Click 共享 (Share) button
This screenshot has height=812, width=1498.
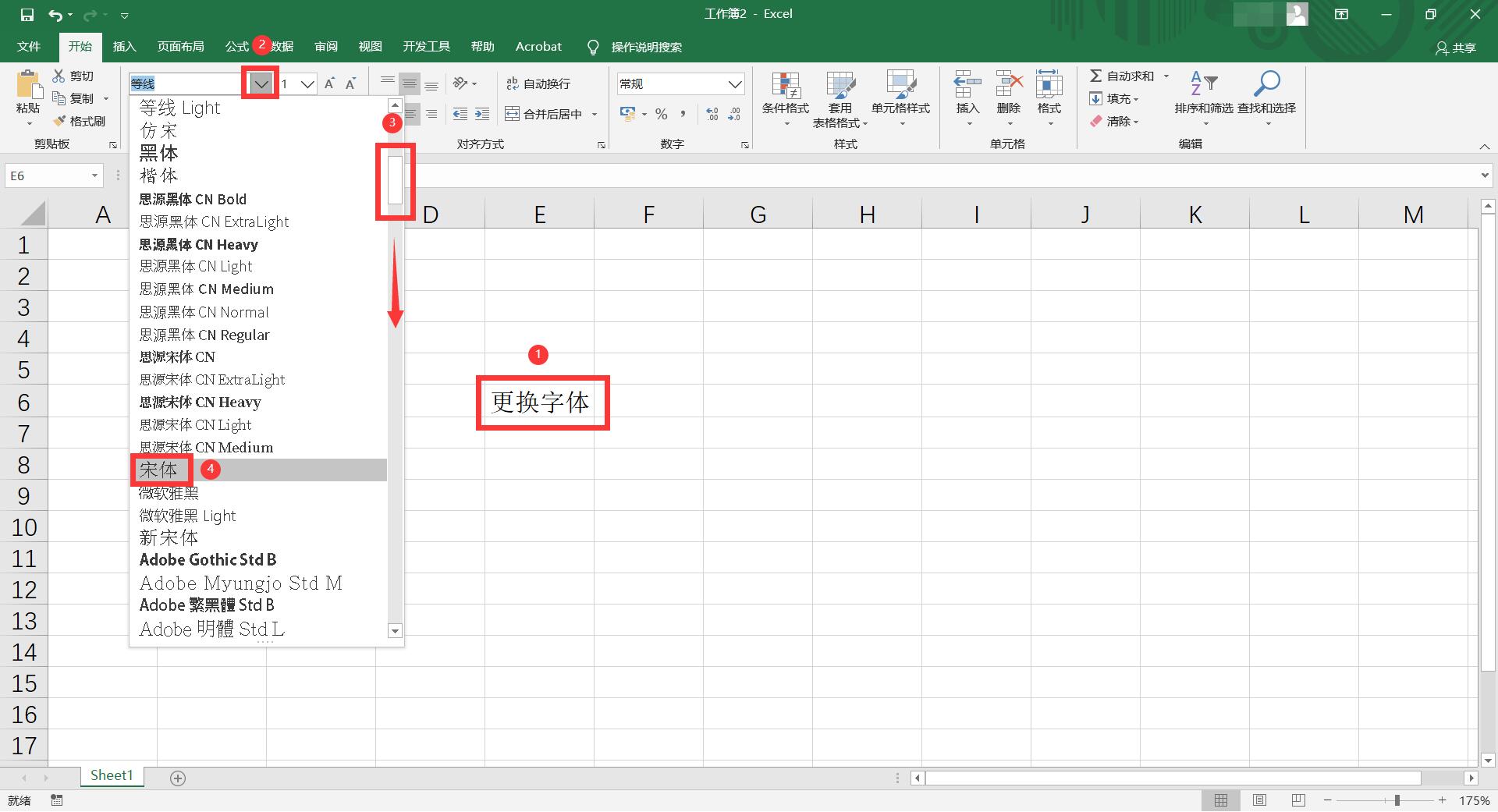point(1456,48)
